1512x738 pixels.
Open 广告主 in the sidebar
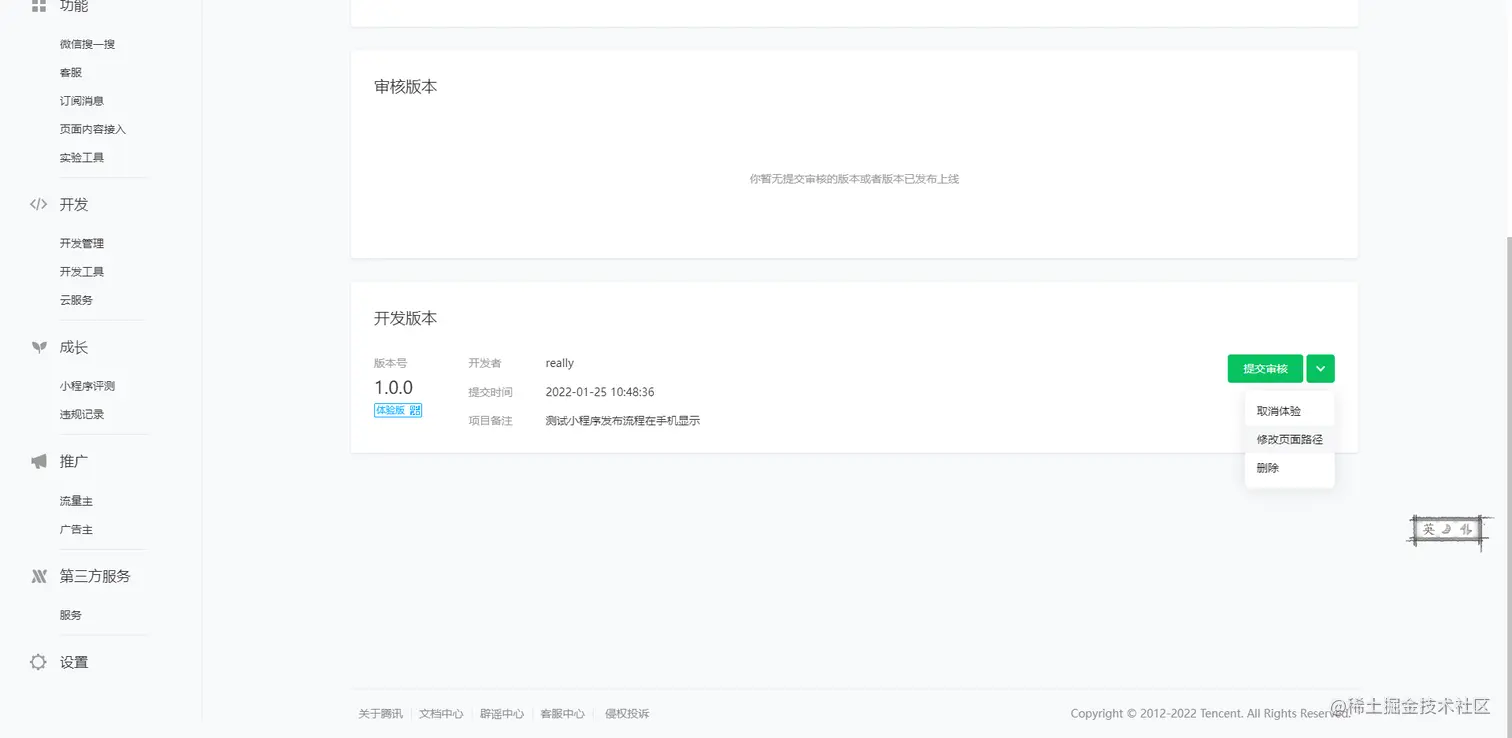coord(76,529)
